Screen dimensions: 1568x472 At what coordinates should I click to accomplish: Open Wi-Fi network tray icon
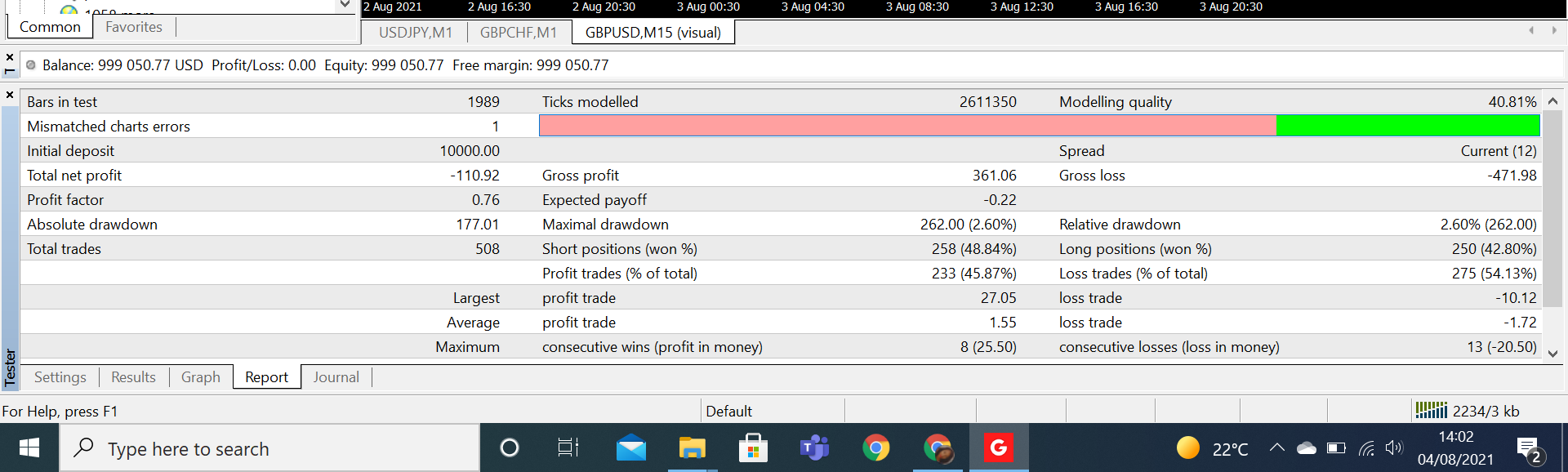pyautogui.click(x=1366, y=448)
